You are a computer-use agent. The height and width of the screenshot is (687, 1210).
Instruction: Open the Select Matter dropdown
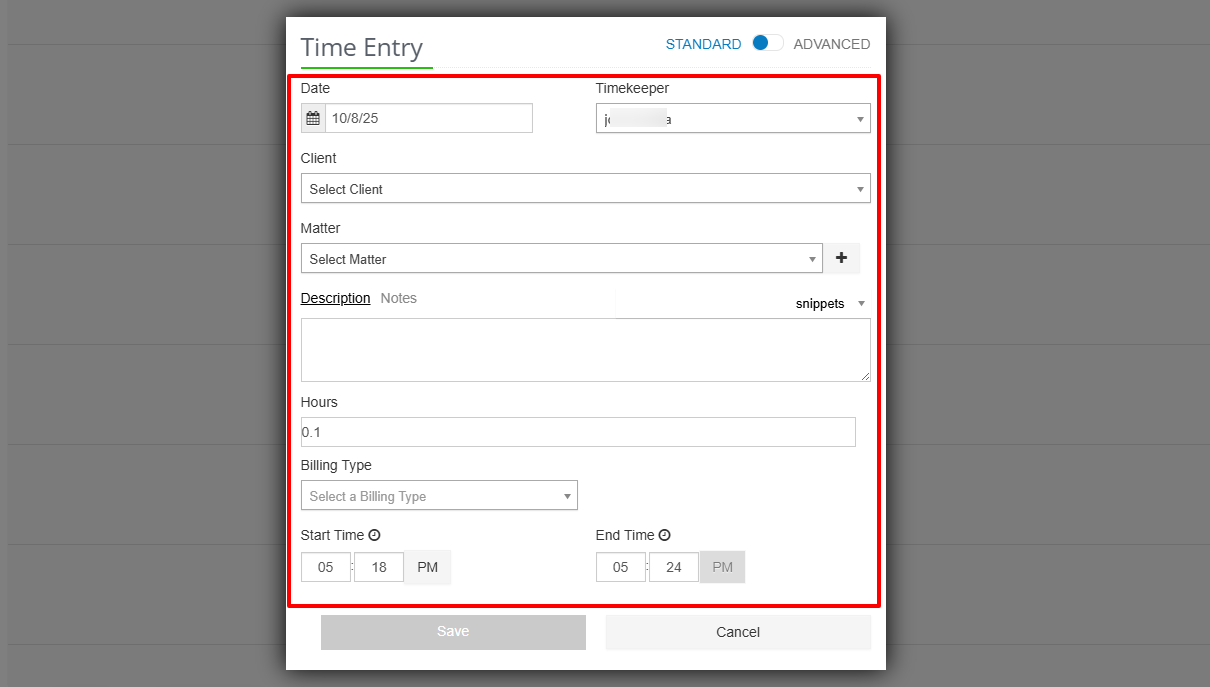[561, 258]
